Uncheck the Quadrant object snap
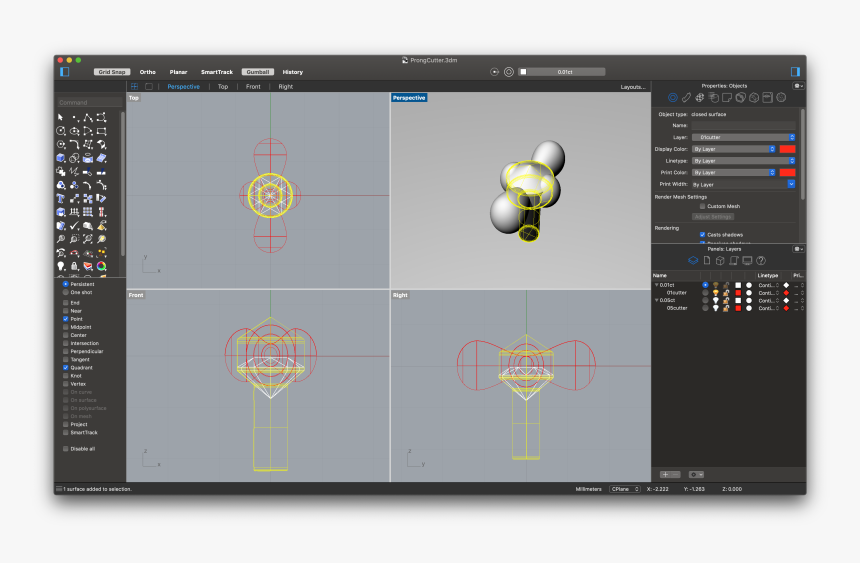Viewport: 860px width, 563px height. pyautogui.click(x=66, y=368)
